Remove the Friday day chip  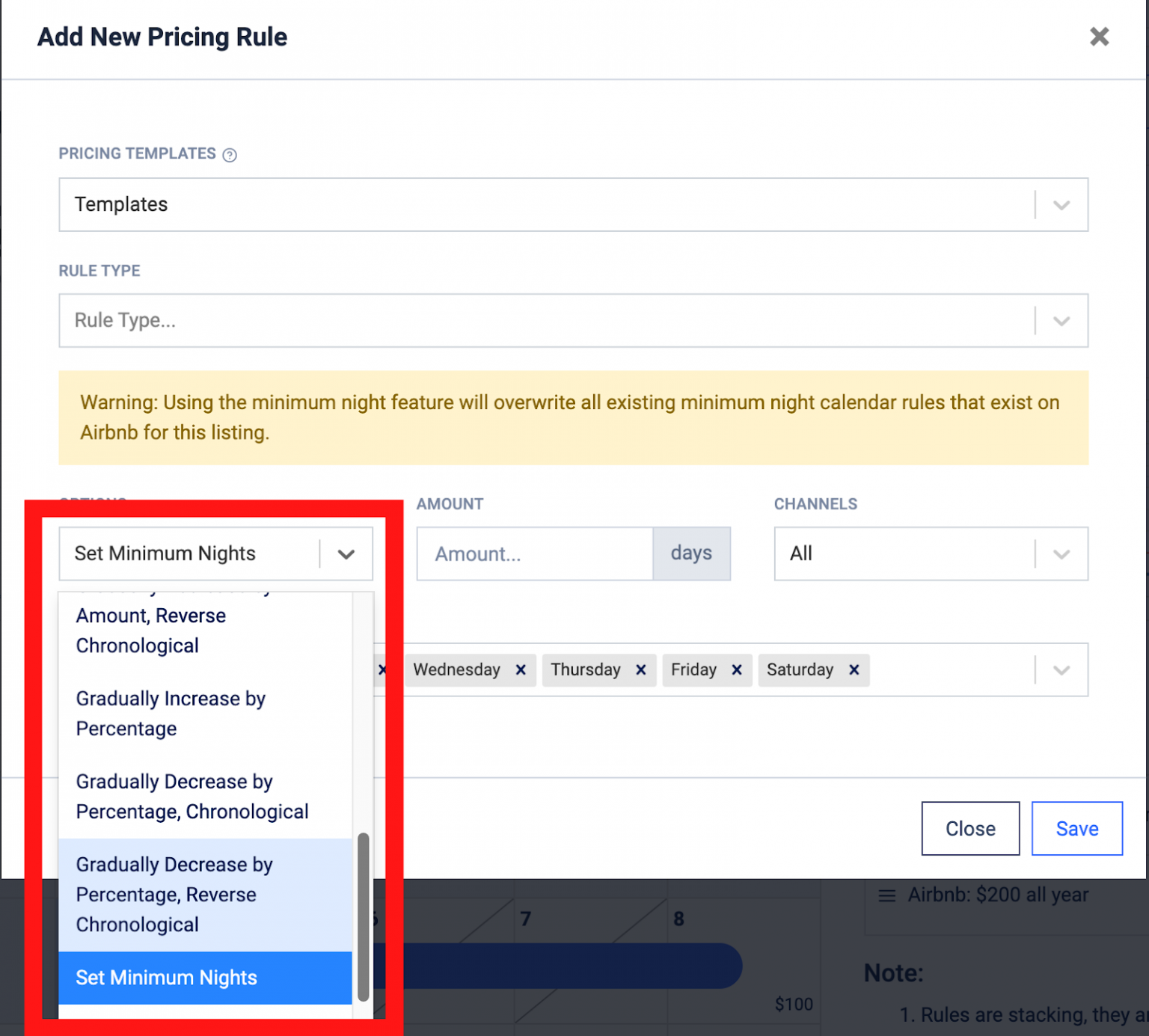pyautogui.click(x=737, y=669)
